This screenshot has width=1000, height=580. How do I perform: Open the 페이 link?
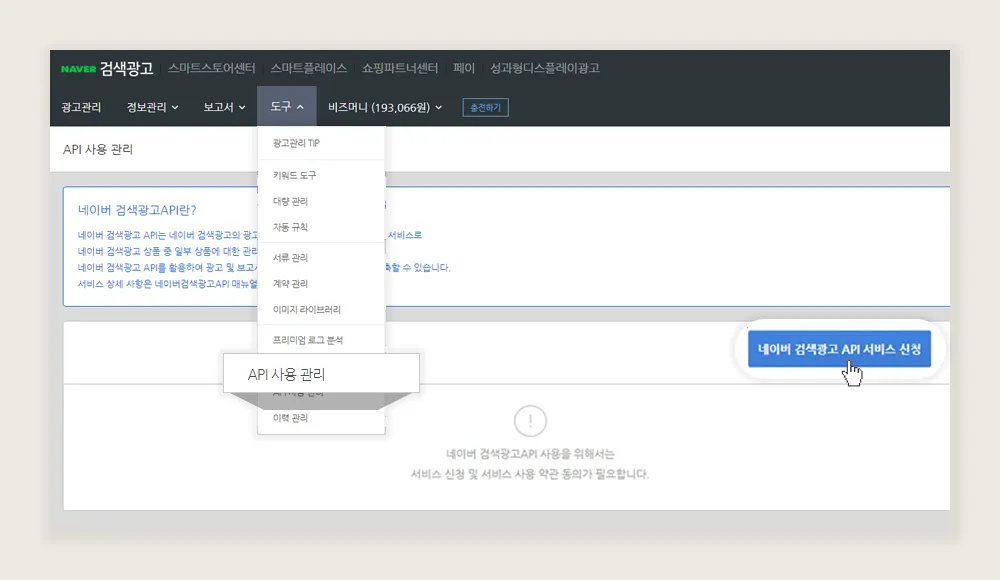click(x=464, y=68)
